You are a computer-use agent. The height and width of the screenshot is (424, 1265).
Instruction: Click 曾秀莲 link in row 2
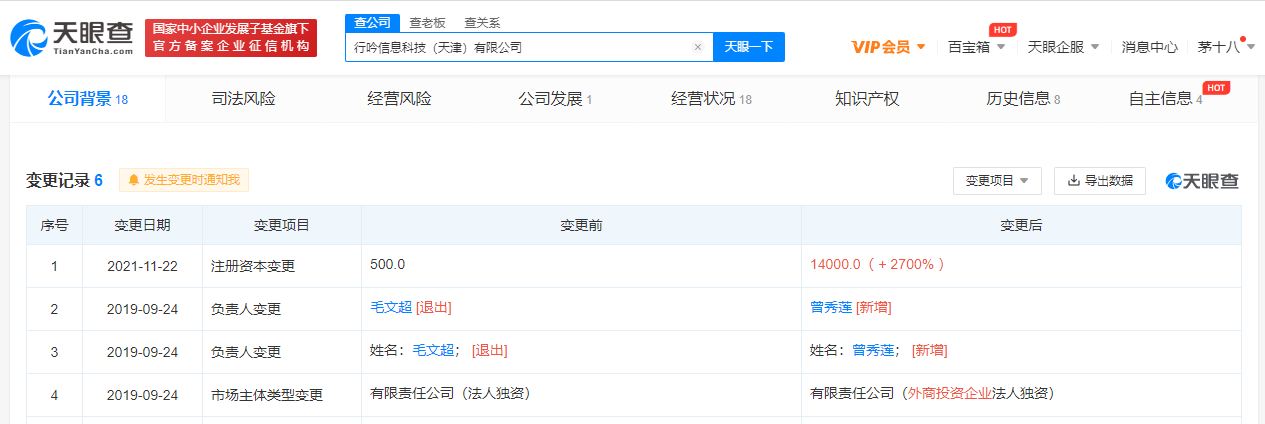point(831,308)
